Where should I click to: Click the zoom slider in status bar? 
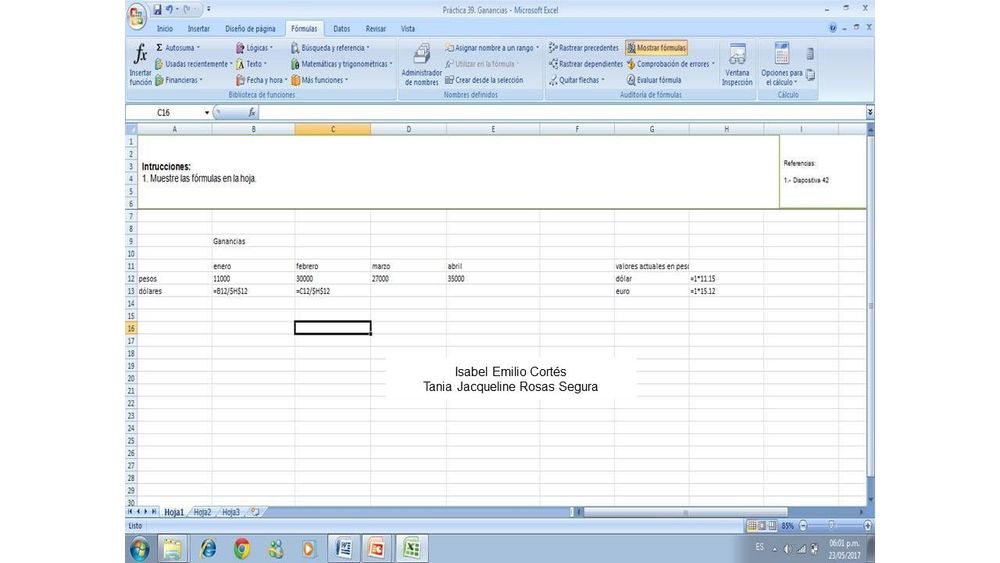click(830, 526)
